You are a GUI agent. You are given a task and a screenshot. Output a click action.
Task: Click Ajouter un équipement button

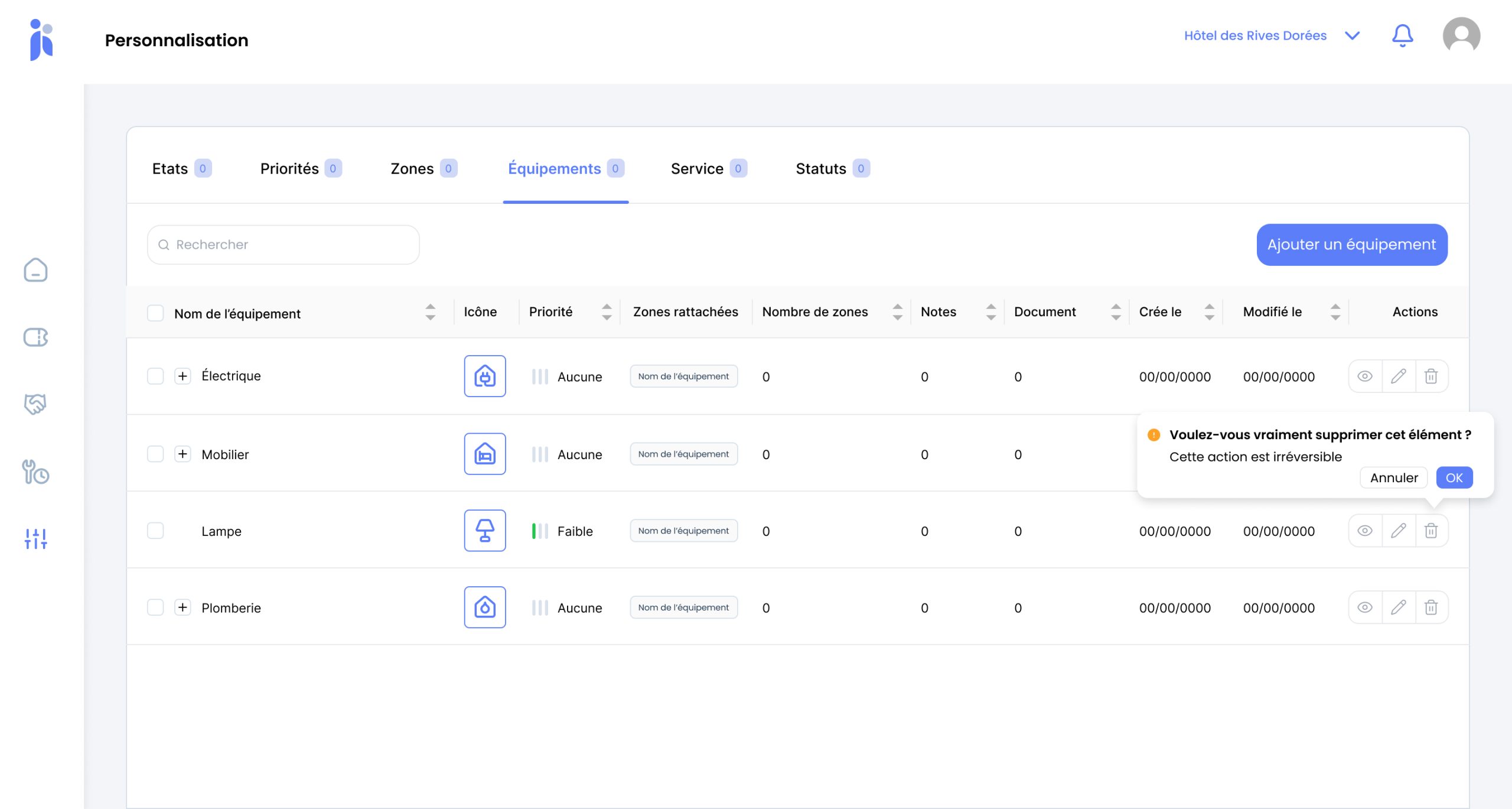coord(1351,245)
